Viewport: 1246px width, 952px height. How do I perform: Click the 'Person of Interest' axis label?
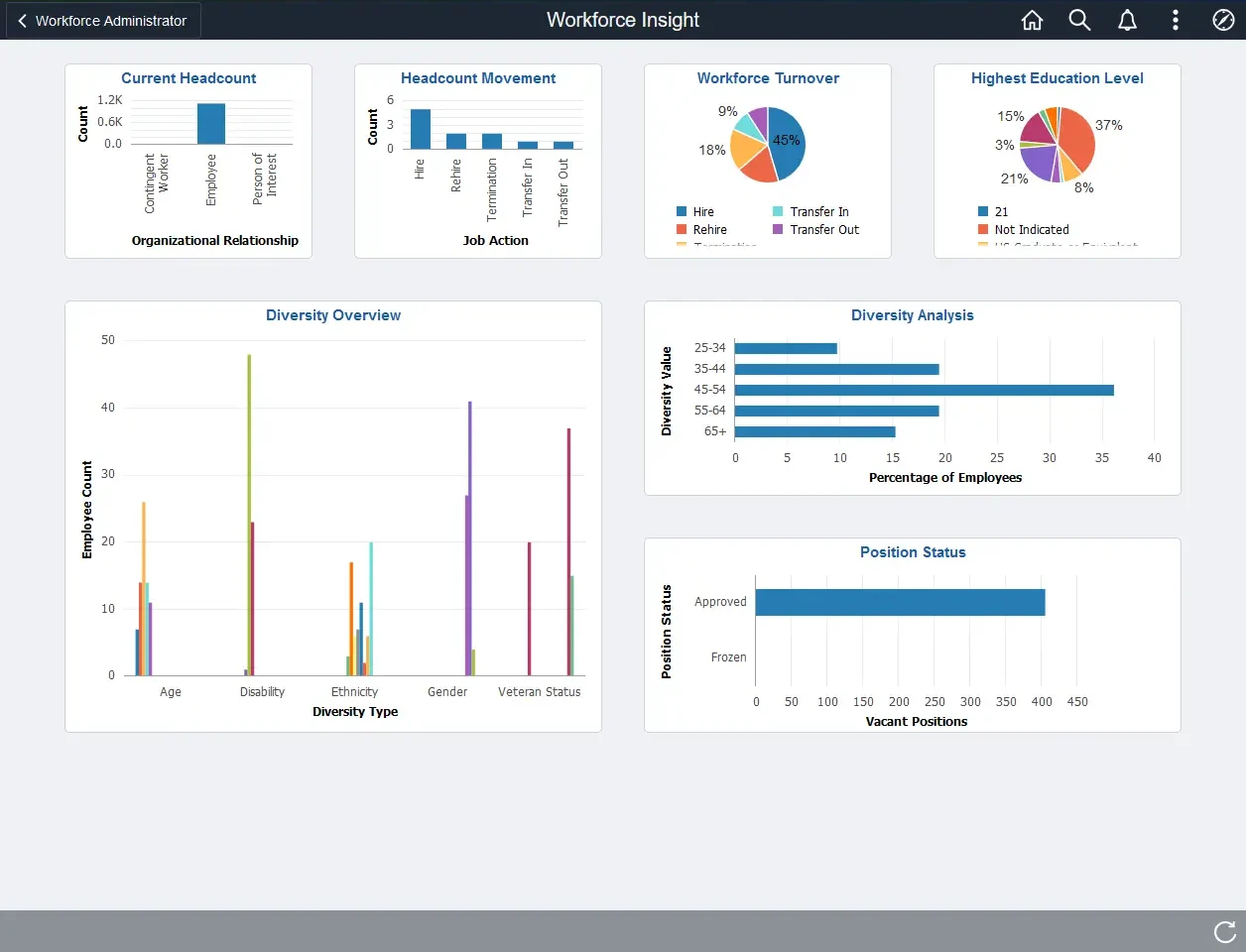[x=265, y=178]
